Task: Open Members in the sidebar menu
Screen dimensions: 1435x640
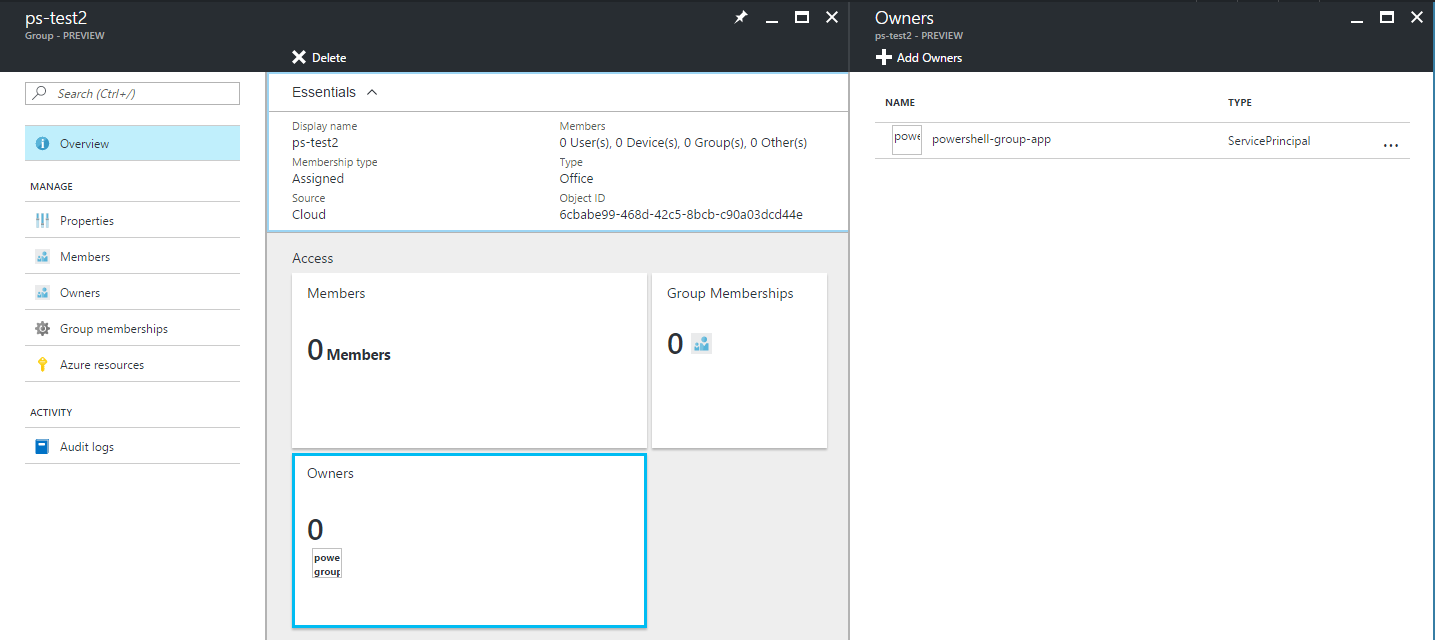Action: (132, 257)
